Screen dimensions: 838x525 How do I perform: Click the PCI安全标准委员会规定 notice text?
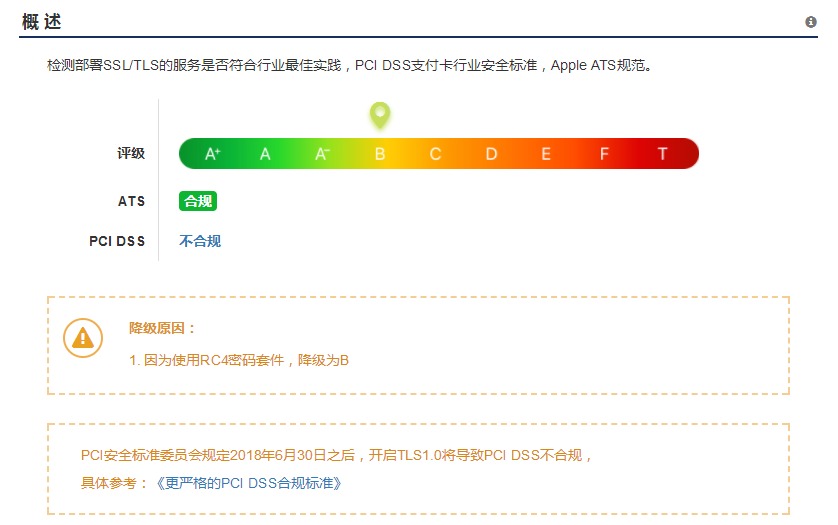tap(337, 455)
